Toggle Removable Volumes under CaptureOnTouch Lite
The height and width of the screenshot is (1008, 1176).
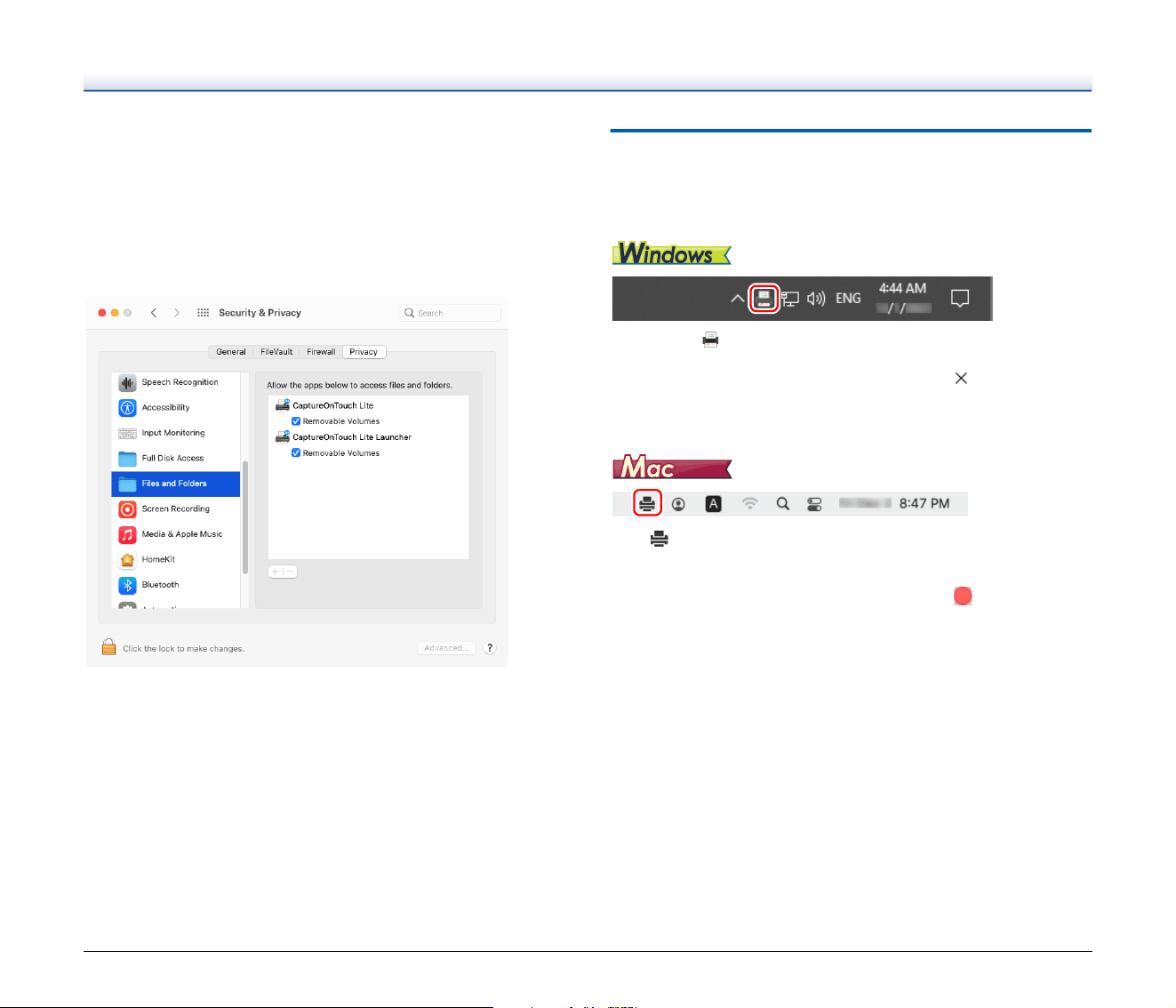point(296,421)
